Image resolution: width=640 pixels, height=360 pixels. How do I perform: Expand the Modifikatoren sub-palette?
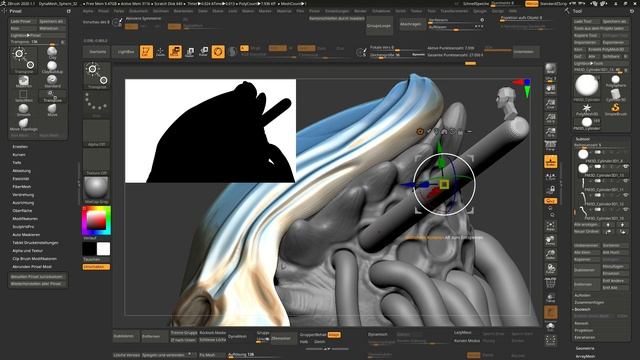pos(25,219)
